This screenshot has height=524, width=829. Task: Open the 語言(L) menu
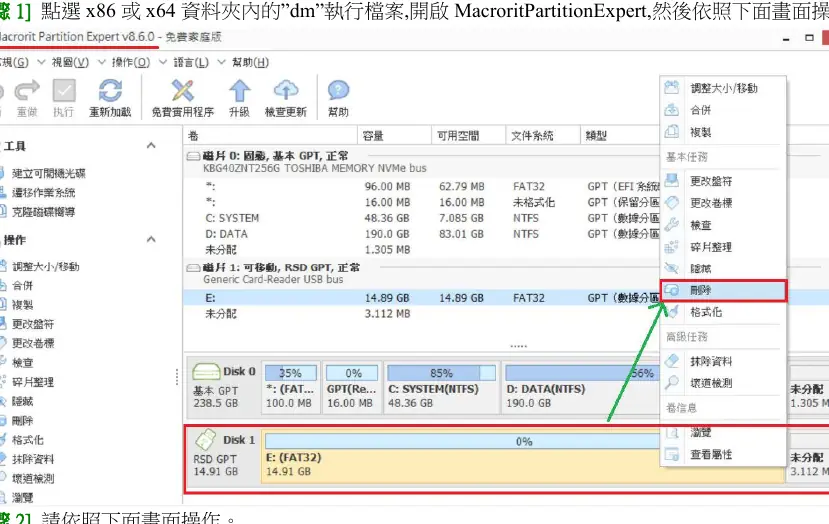(x=191, y=62)
